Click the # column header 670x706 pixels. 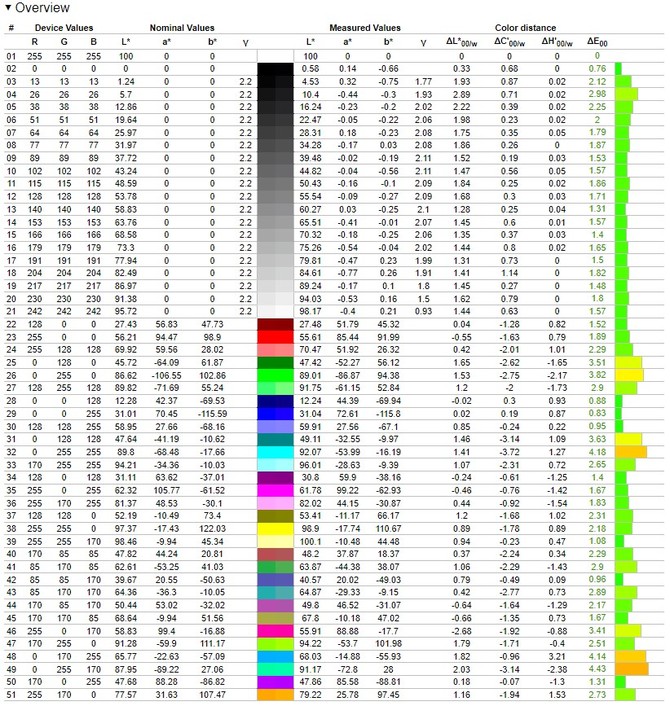(11, 27)
